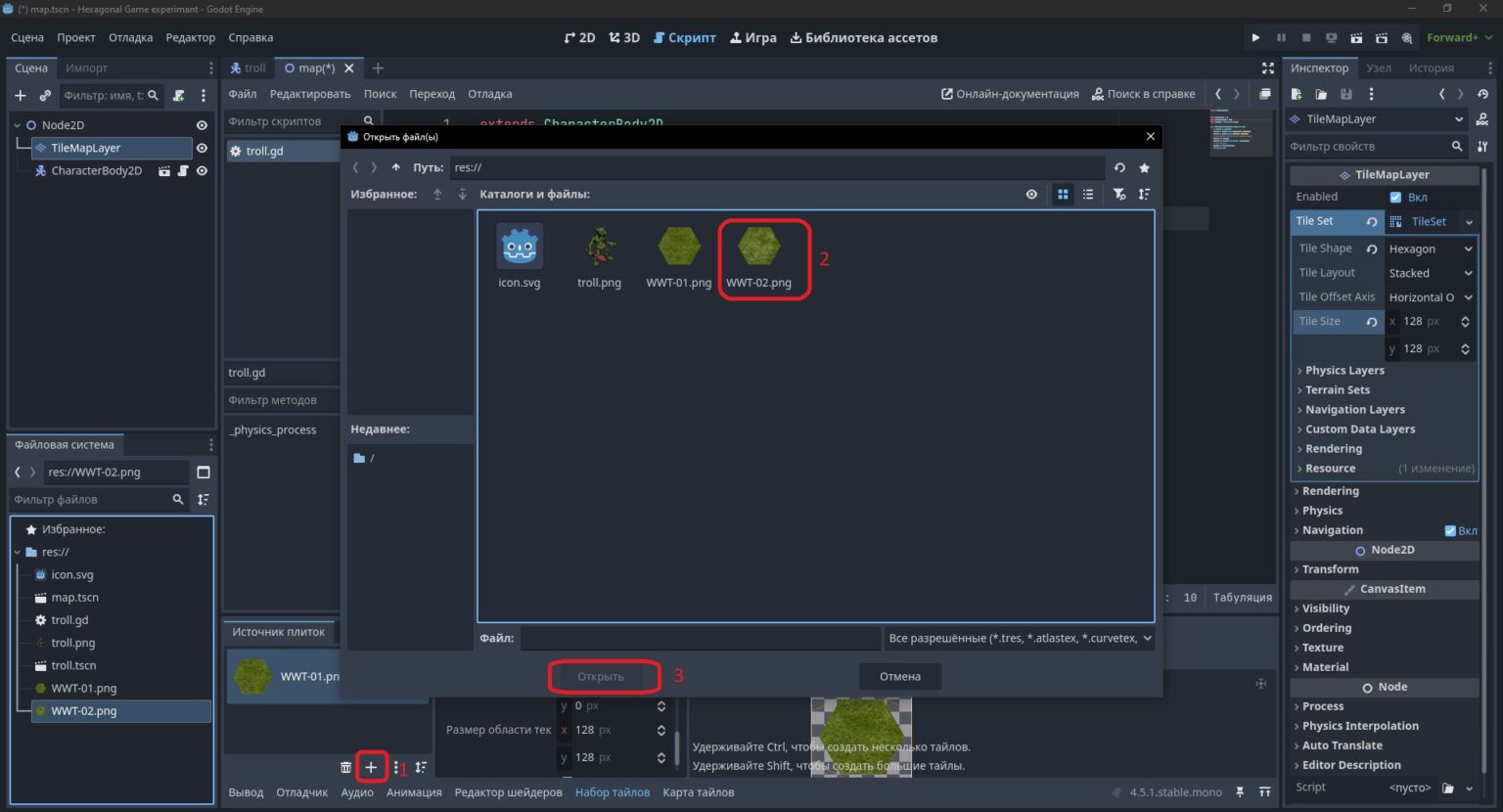Delete the selected tile source with the trash icon

point(345,767)
